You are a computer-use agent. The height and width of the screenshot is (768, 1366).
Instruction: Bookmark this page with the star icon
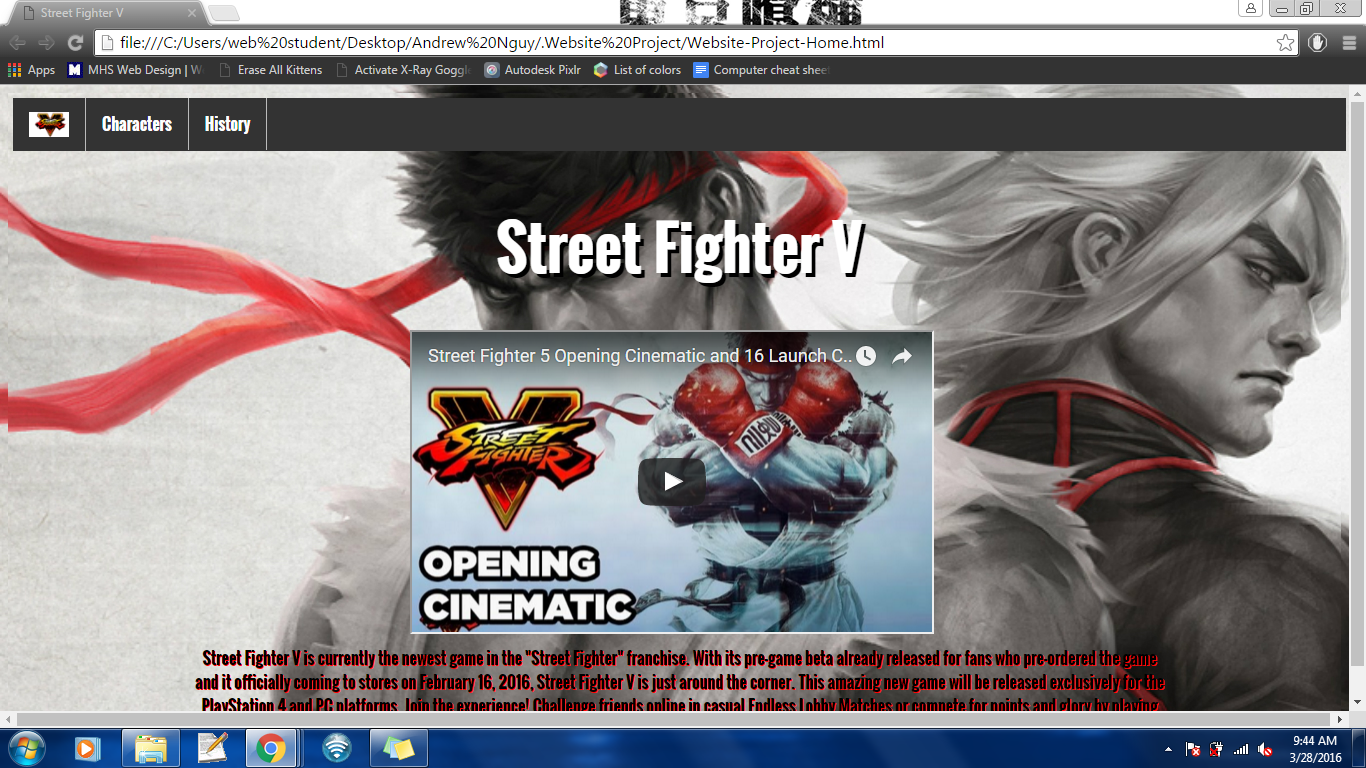pos(1285,43)
